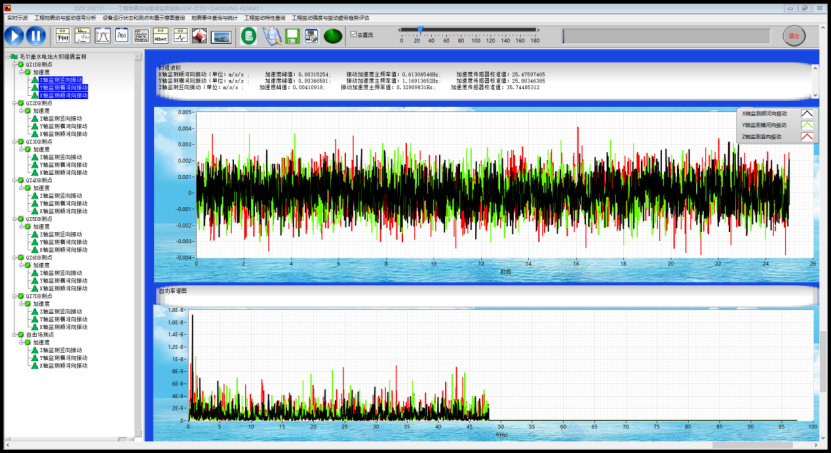Screen dimensions: 831x453
Task: Select the root 大坝强震监测 tree label
Action: 52,57
